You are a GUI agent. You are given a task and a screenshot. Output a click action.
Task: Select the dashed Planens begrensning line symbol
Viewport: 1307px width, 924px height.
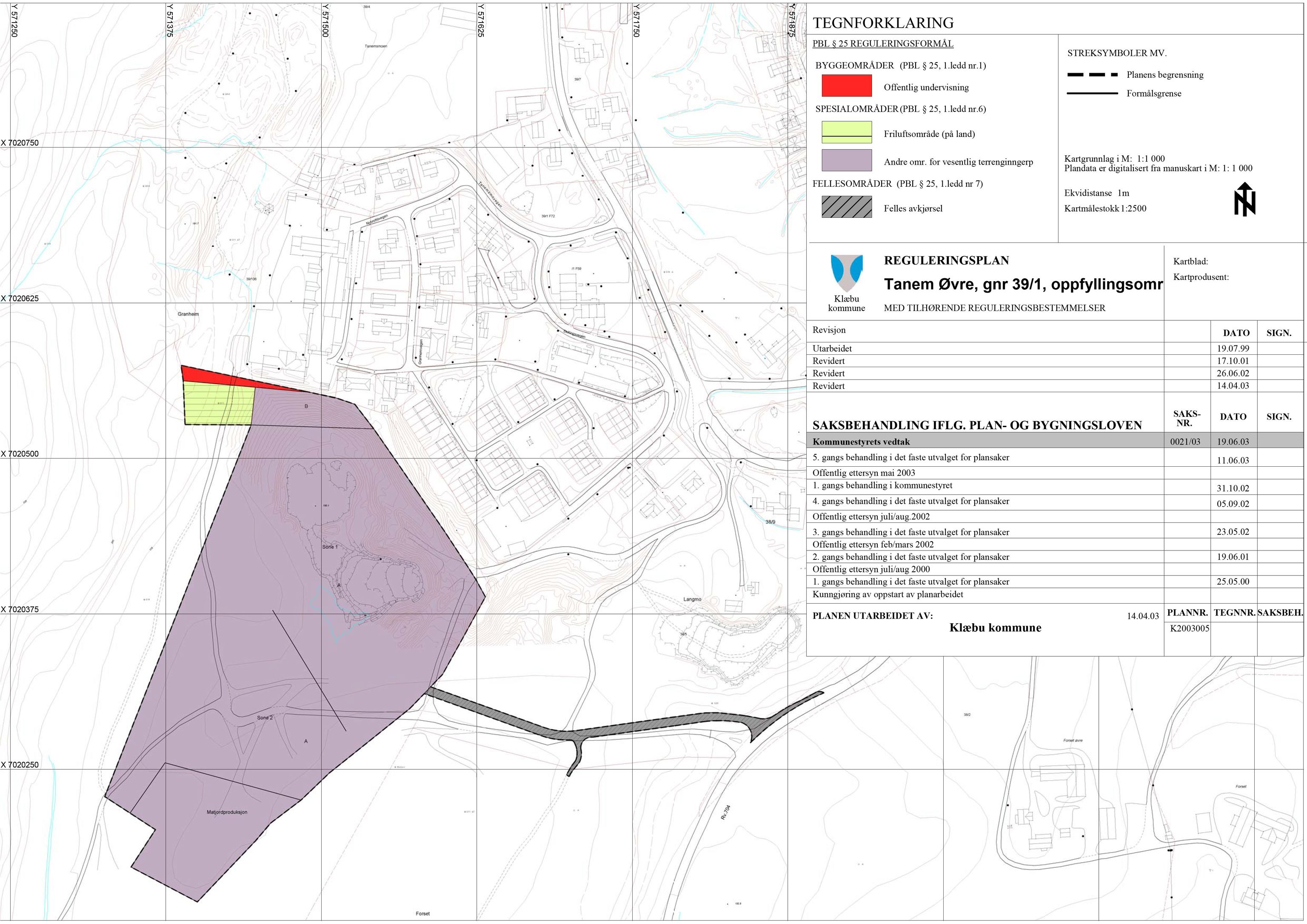pos(1093,74)
